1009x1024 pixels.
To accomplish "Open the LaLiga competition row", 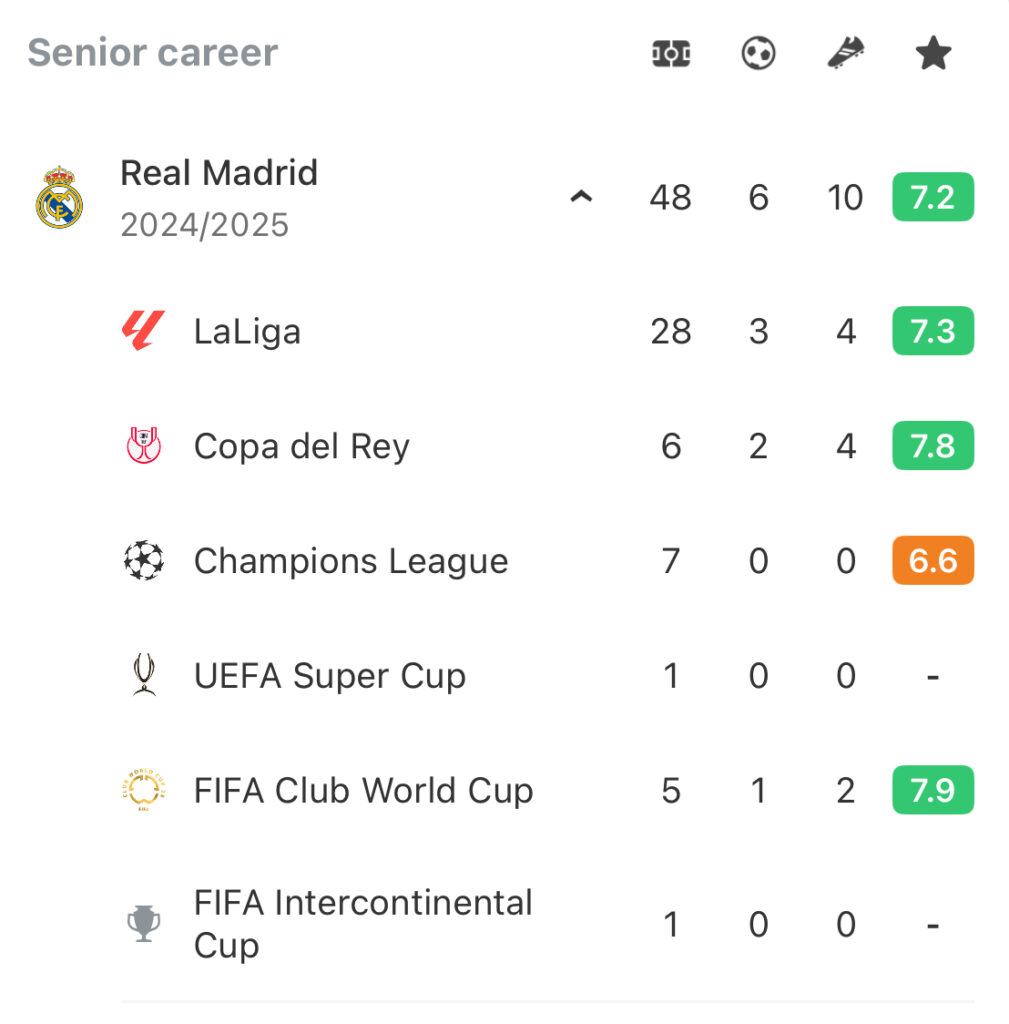I will [x=547, y=330].
